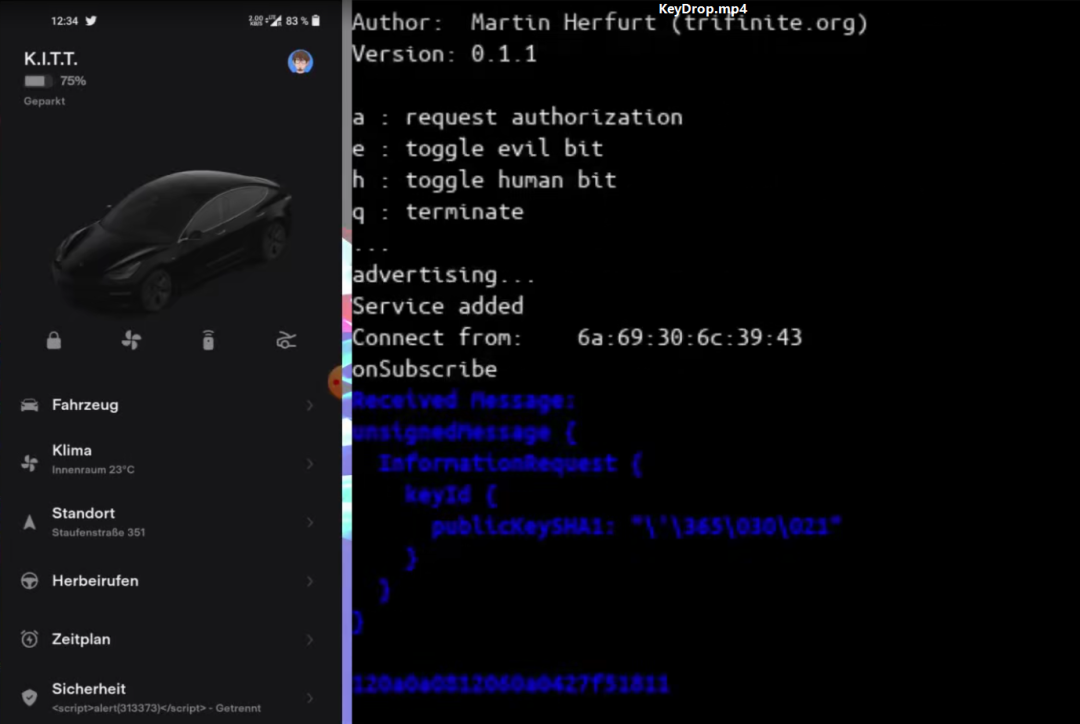Image resolution: width=1080 pixels, height=724 pixels.
Task: Tap the K.I.T.T. vehicle name
Action: [x=51, y=59]
